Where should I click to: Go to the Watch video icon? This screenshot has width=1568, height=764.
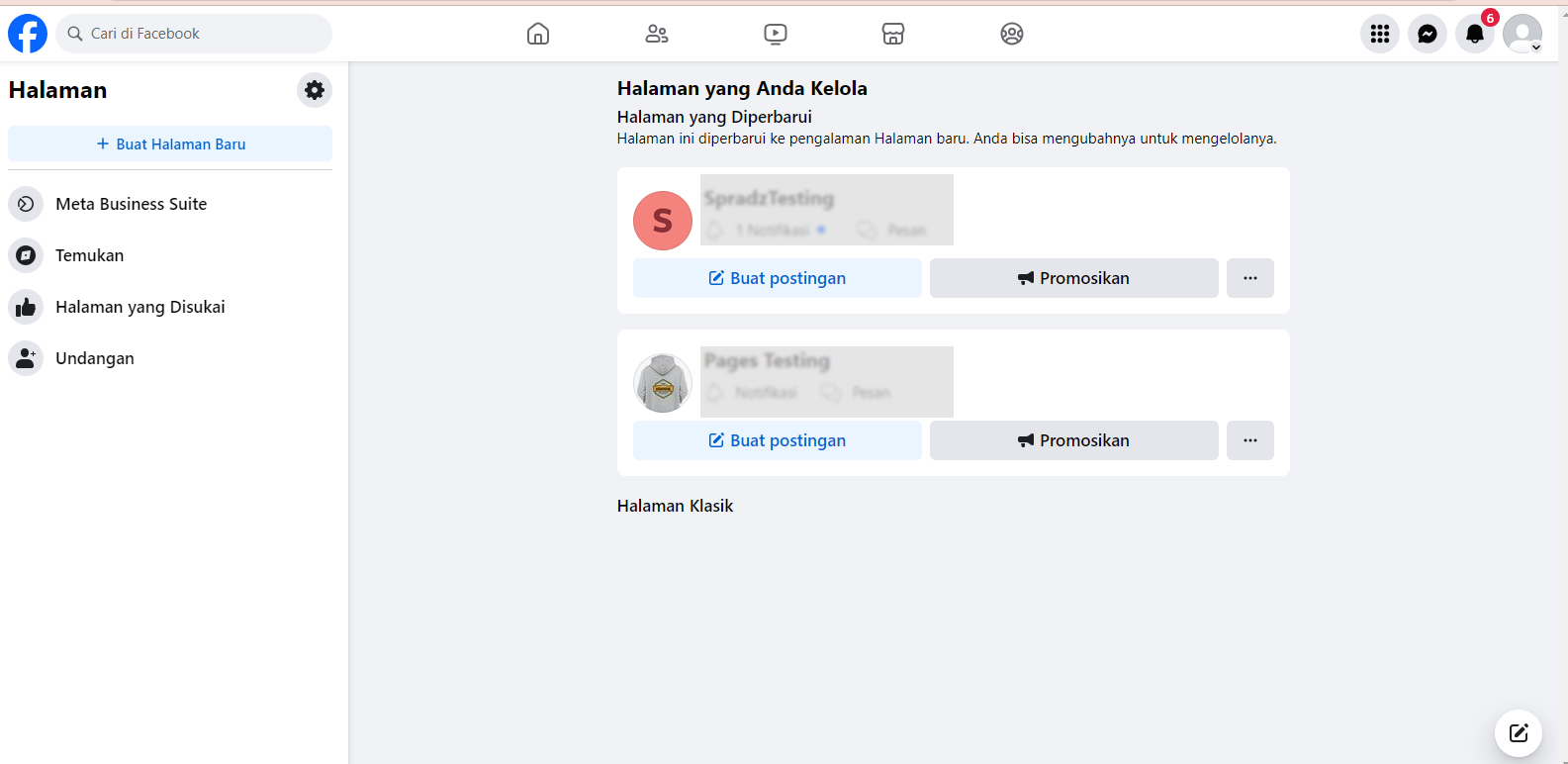click(776, 34)
